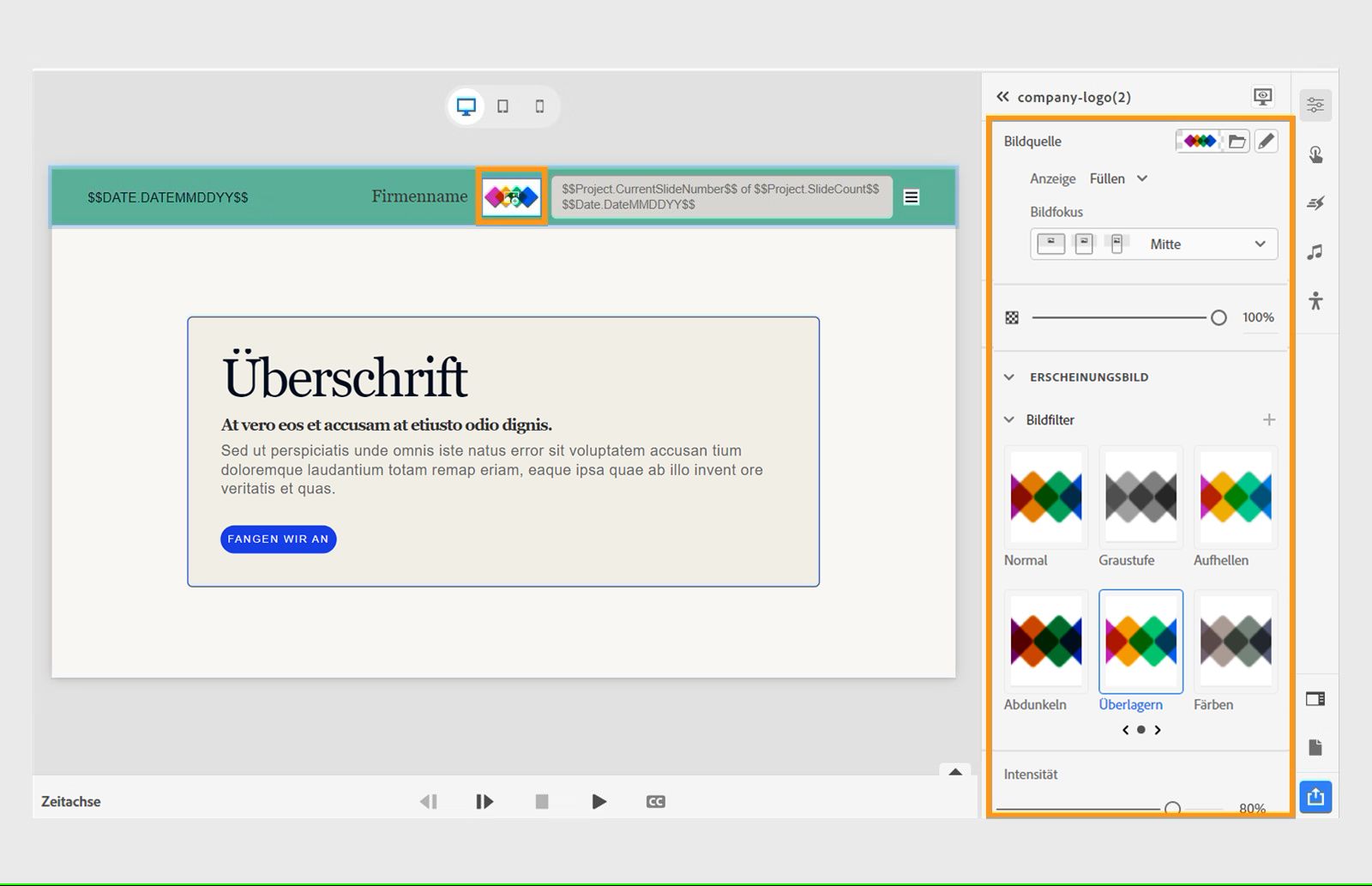
Task: Open the animations panel icon
Action: click(1315, 203)
